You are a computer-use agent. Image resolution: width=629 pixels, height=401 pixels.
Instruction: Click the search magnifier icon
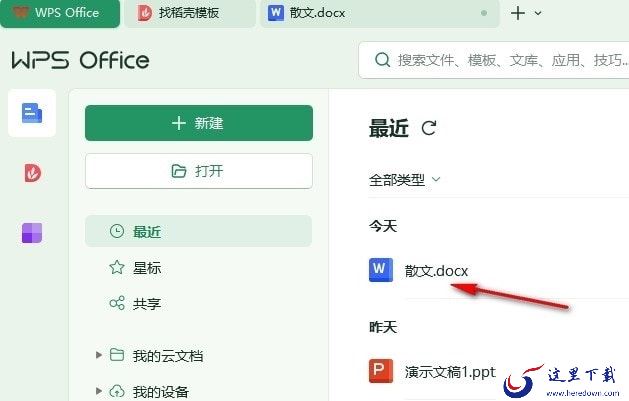pos(382,60)
